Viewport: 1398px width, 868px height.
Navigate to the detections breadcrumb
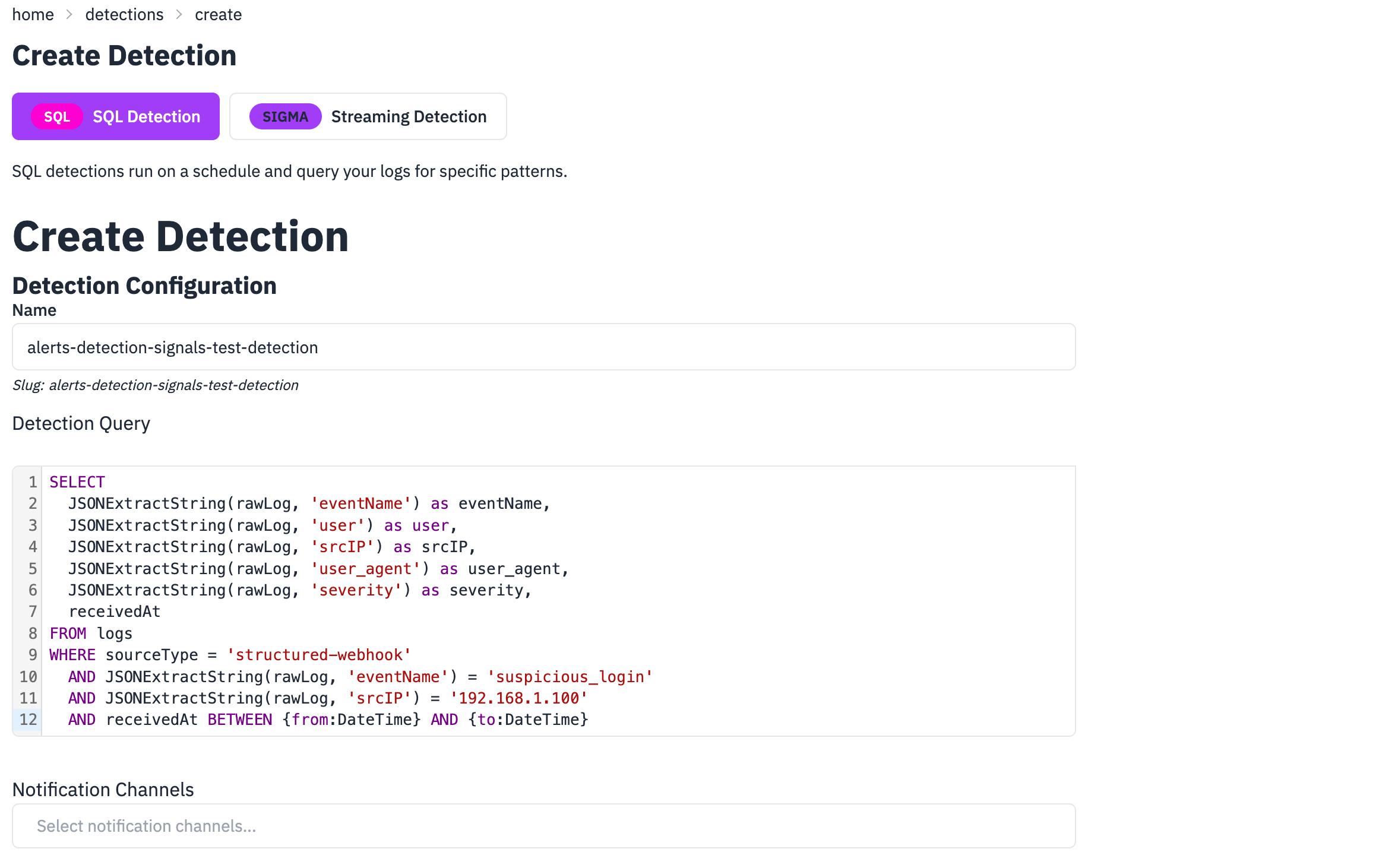pyautogui.click(x=124, y=14)
